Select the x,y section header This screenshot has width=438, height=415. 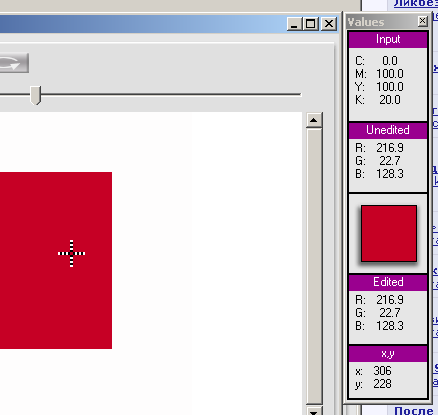388,354
